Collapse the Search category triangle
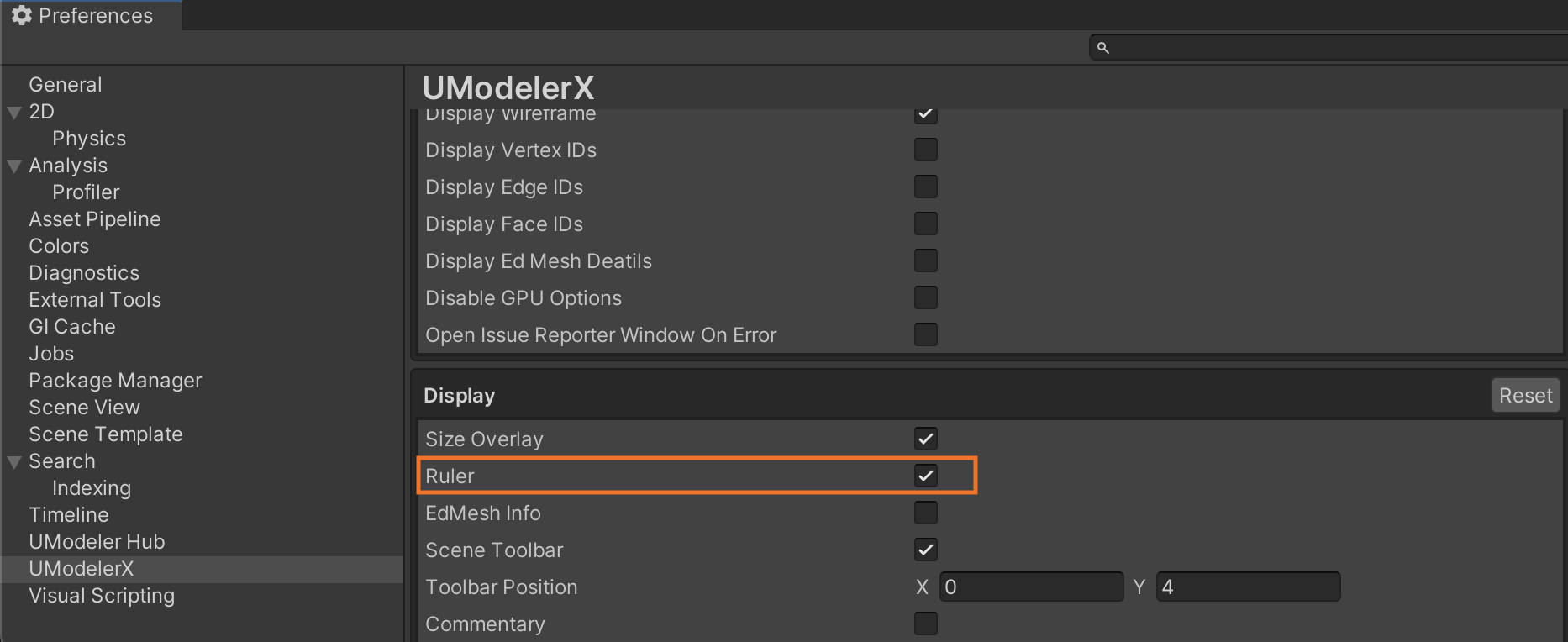 pos(14,461)
